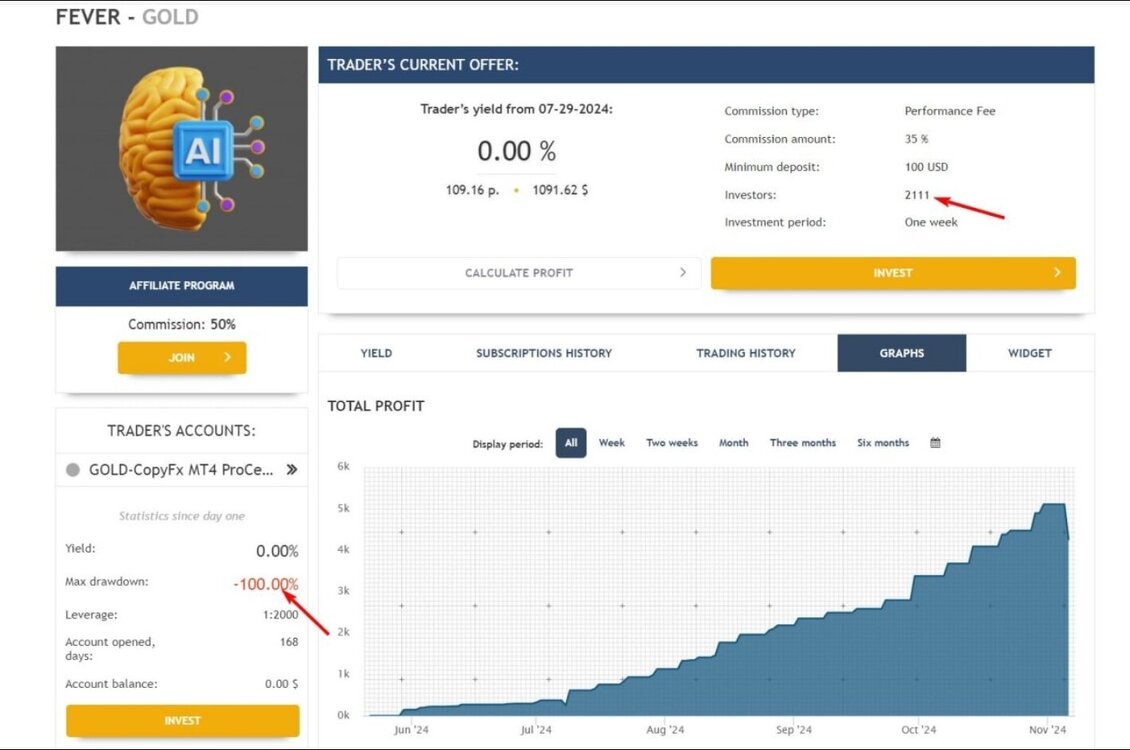The height and width of the screenshot is (750, 1130).
Task: Click the Performance Fee commission type value
Action: click(x=950, y=111)
